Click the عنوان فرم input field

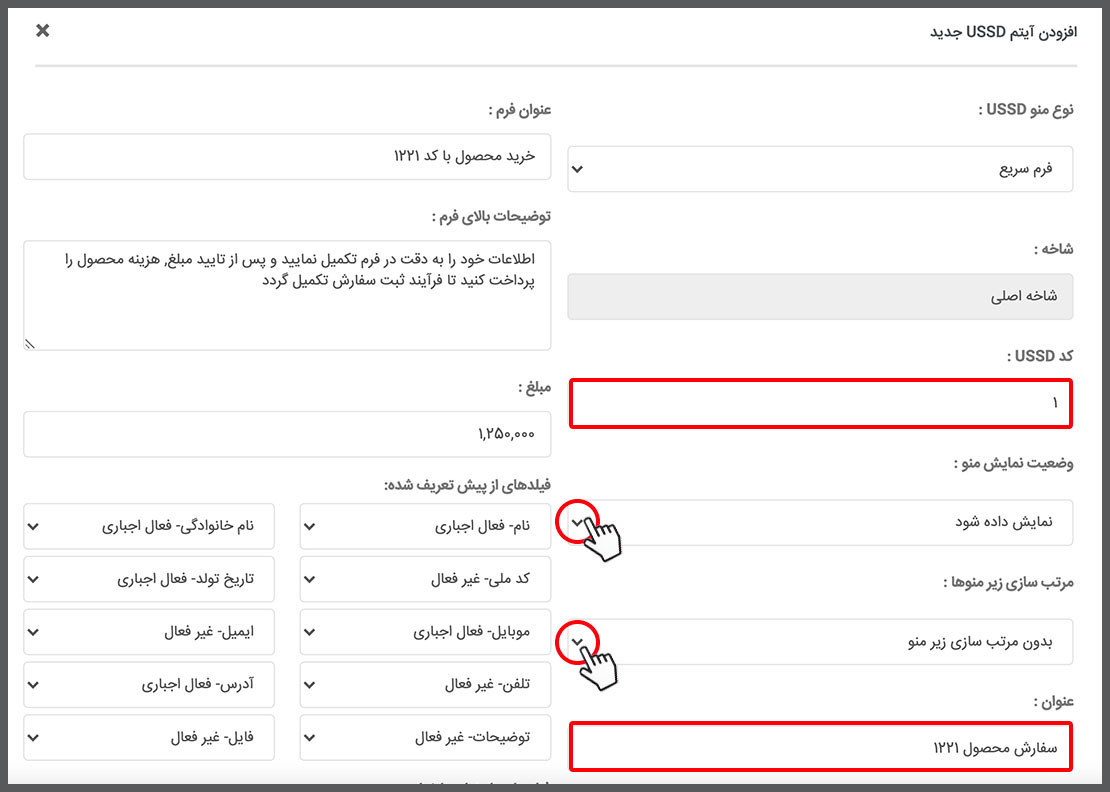click(287, 157)
